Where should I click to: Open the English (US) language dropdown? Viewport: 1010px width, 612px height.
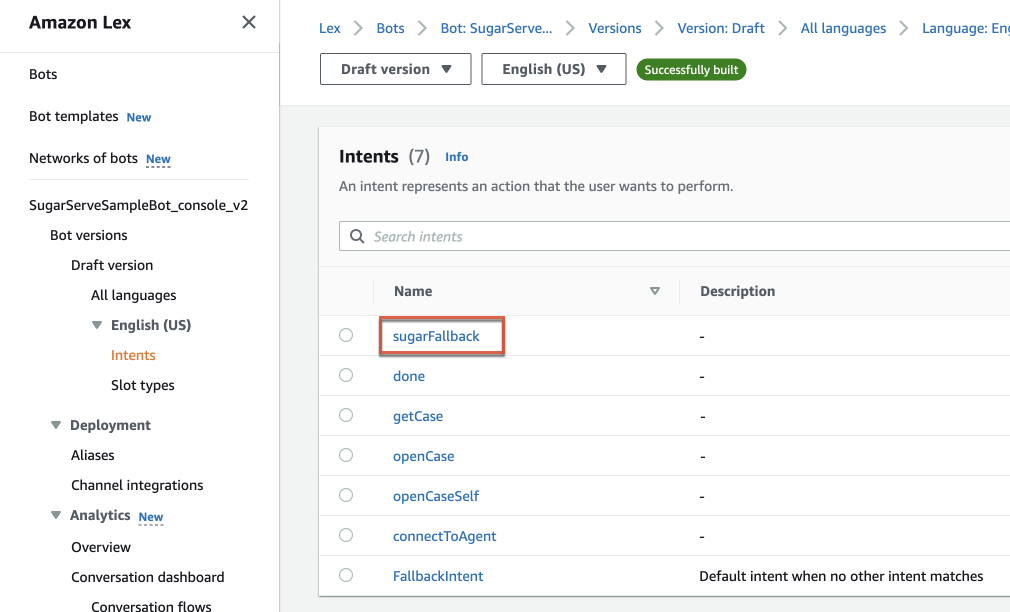coord(555,69)
